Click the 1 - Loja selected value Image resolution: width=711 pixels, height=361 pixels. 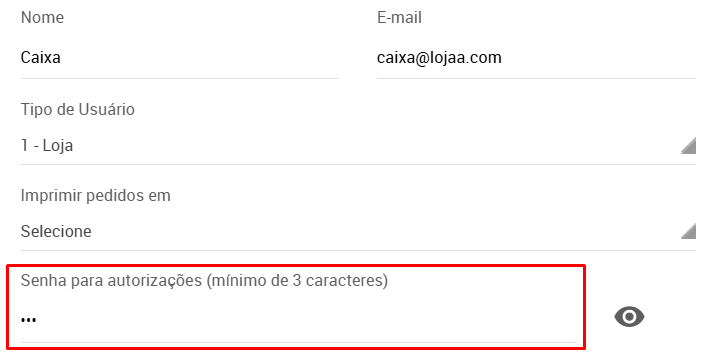(x=47, y=146)
